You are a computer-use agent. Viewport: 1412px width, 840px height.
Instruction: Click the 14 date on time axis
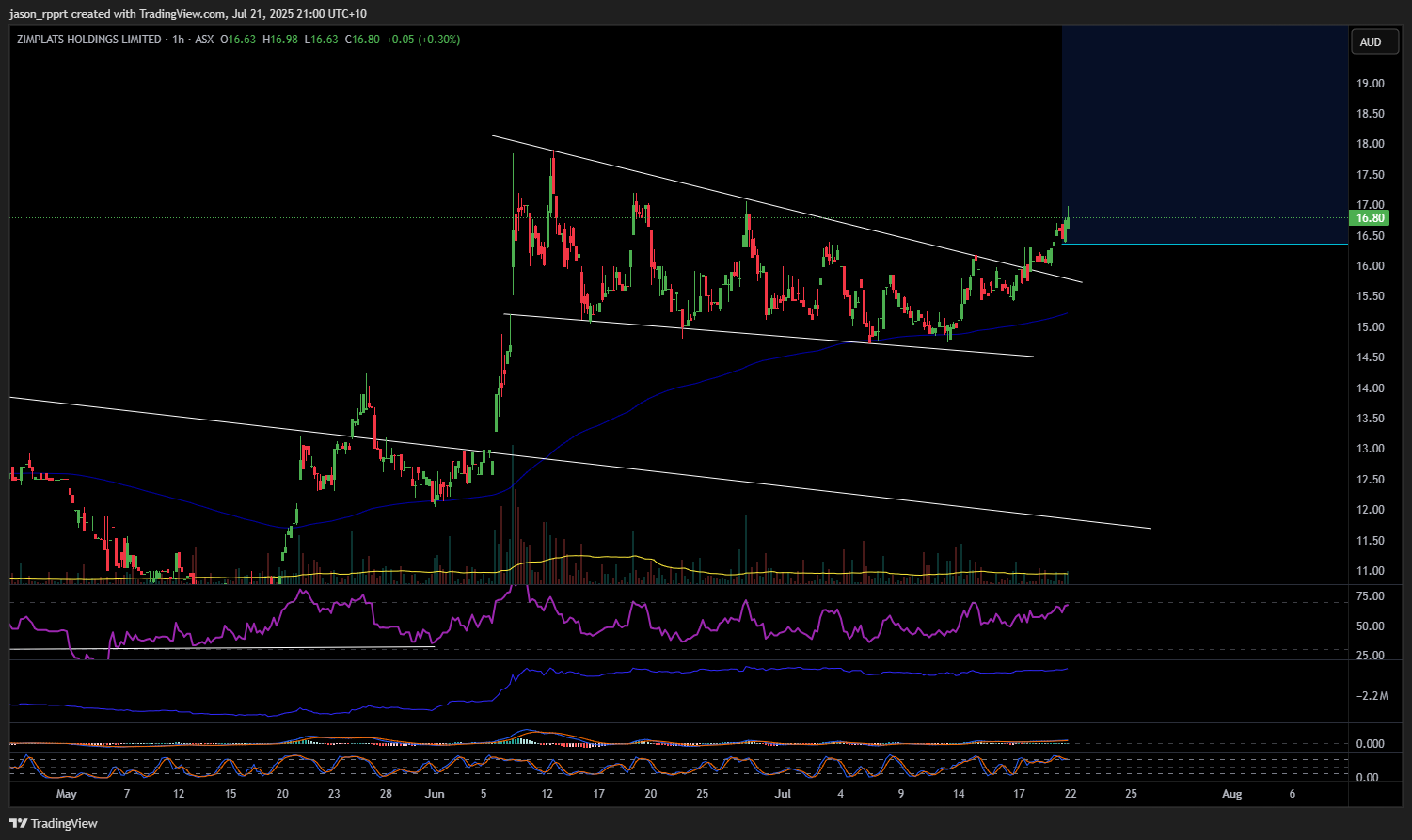click(x=959, y=794)
